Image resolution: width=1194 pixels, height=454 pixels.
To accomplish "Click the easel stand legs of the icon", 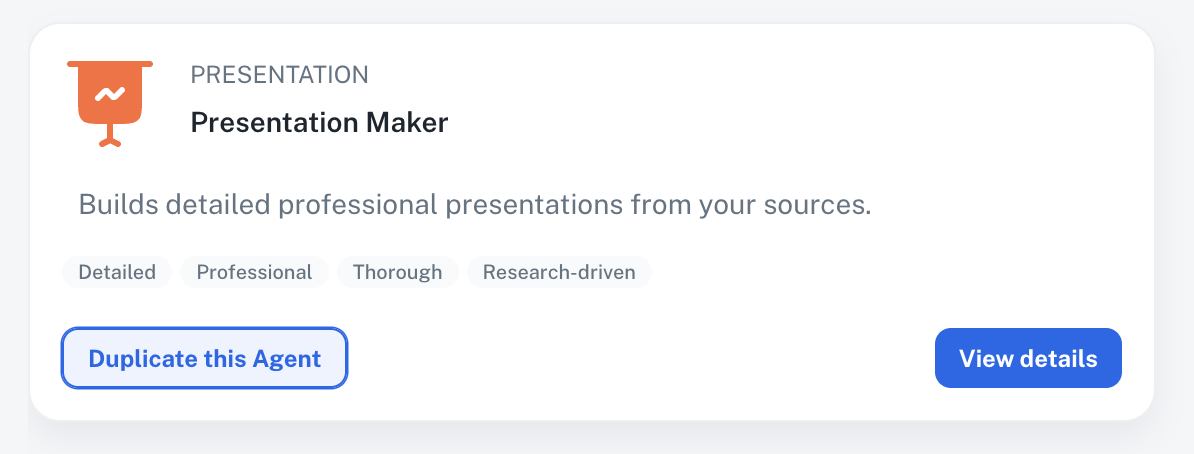I will pos(110,141).
